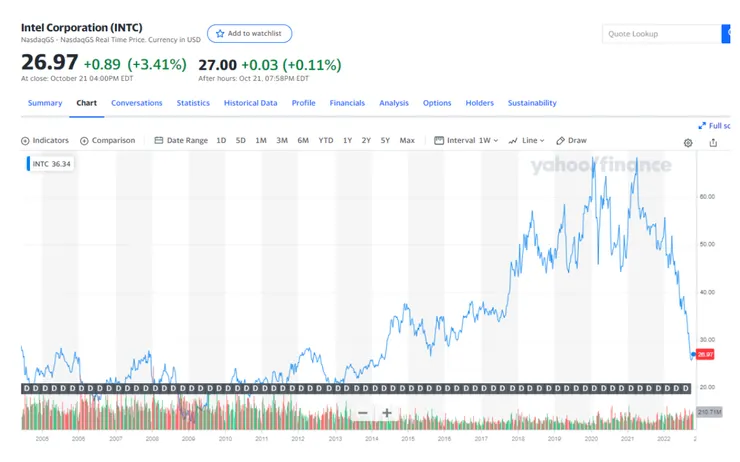This screenshot has height=462, width=740.
Task: Zoom out with the minus button
Action: 363,413
